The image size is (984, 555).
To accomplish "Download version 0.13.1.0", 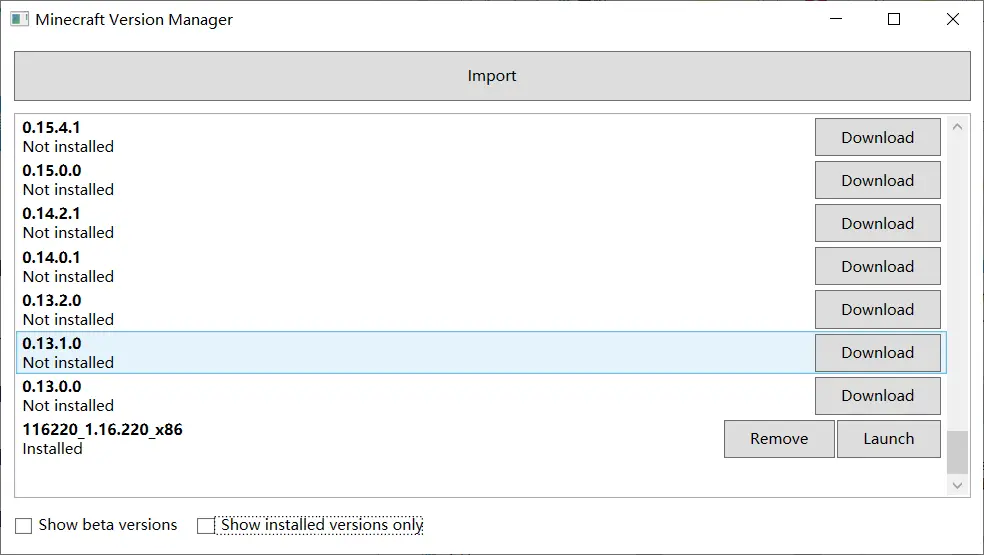I will [x=877, y=353].
